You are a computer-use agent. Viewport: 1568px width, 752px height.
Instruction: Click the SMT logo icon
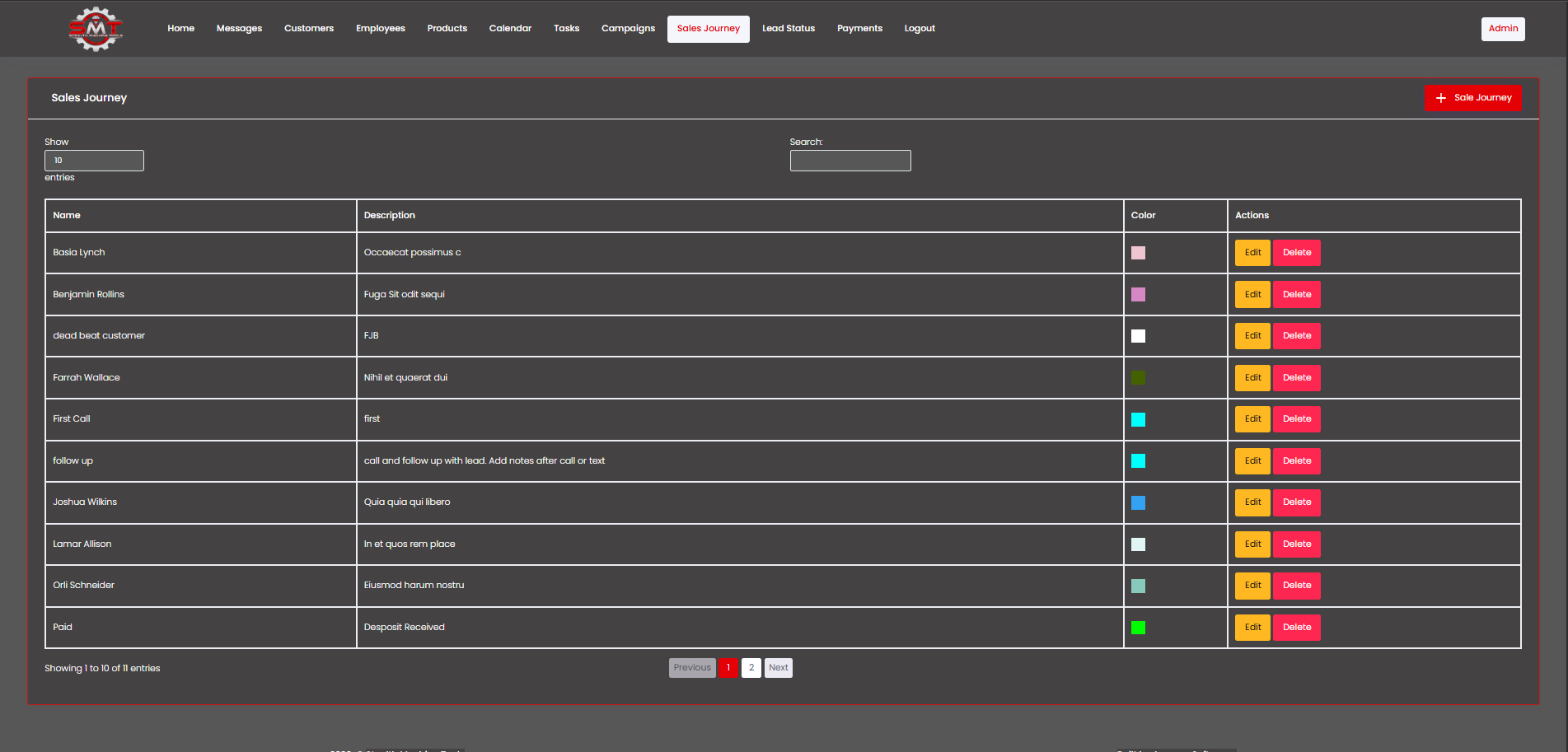click(96, 29)
